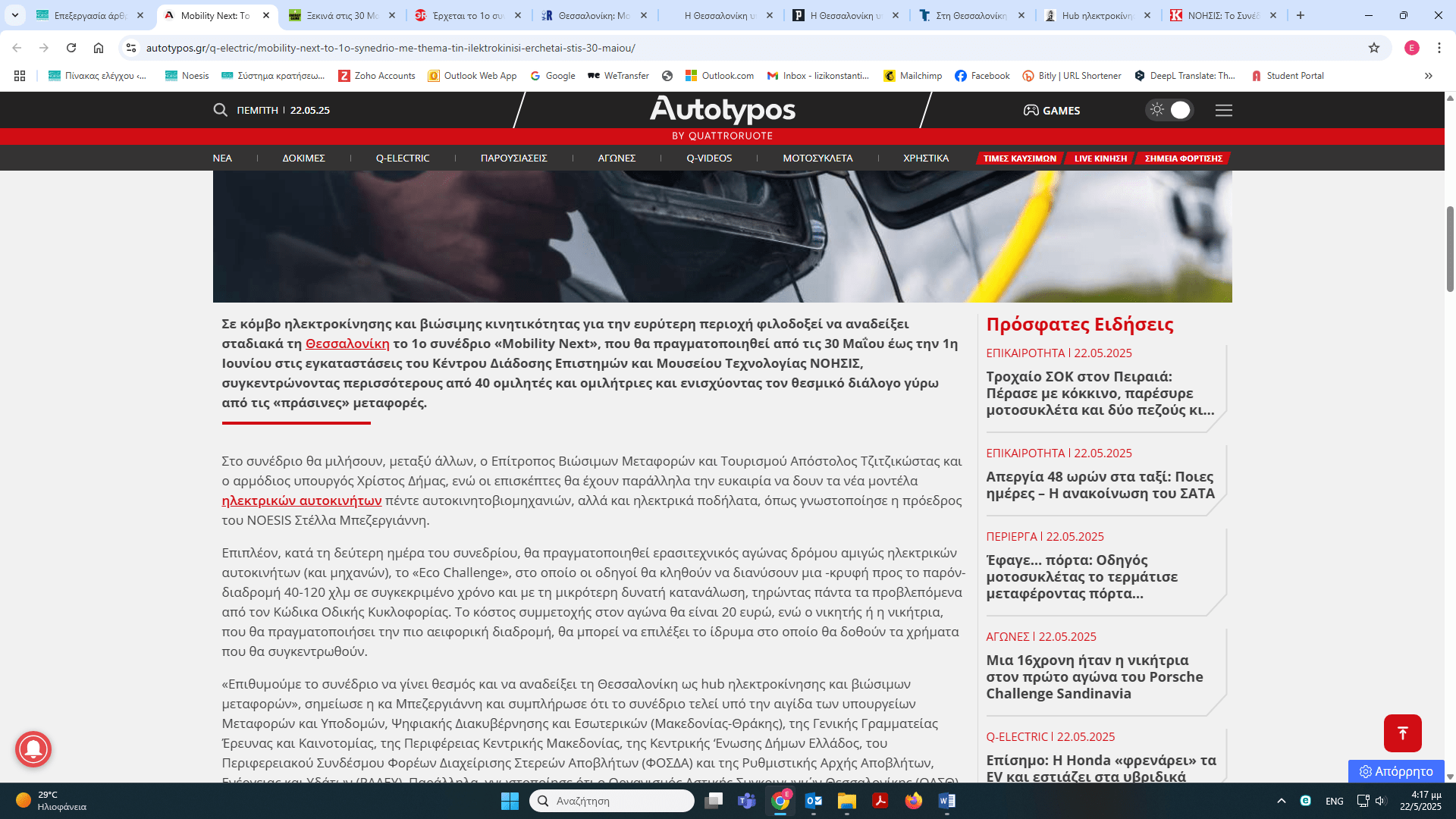The width and height of the screenshot is (1456, 819).
Task: Click the red notification bell icon
Action: point(33,749)
